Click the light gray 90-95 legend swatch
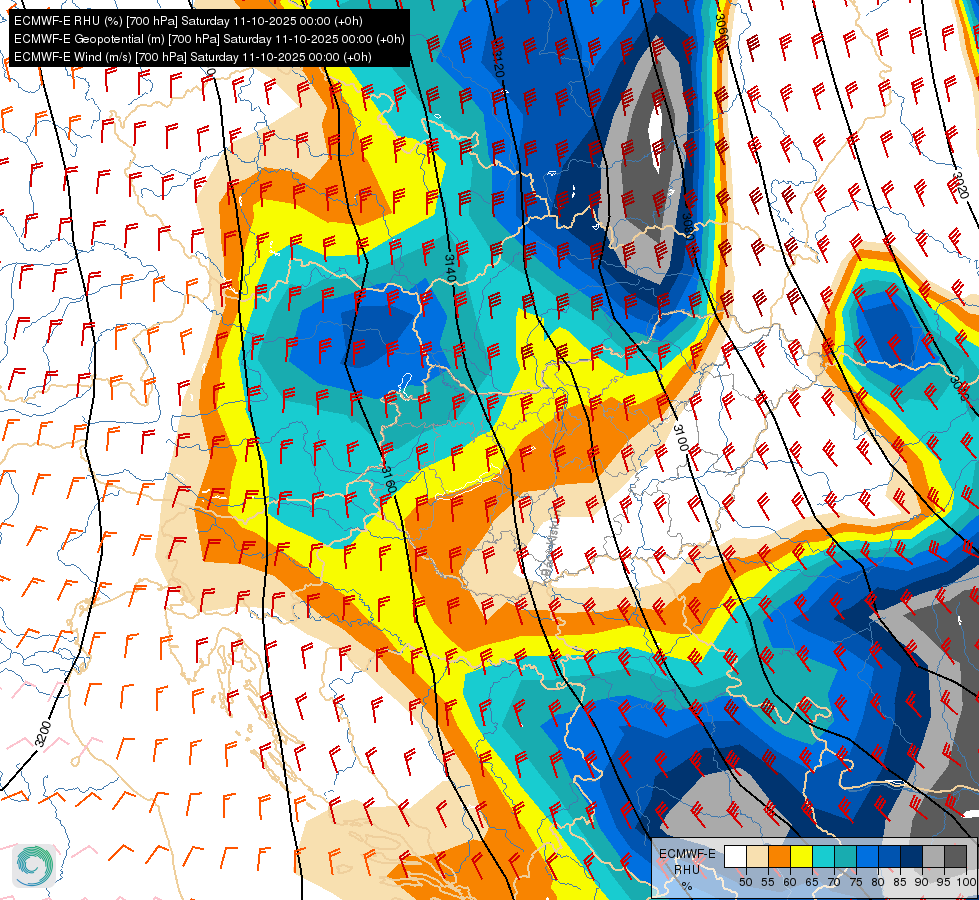 pyautogui.click(x=934, y=856)
